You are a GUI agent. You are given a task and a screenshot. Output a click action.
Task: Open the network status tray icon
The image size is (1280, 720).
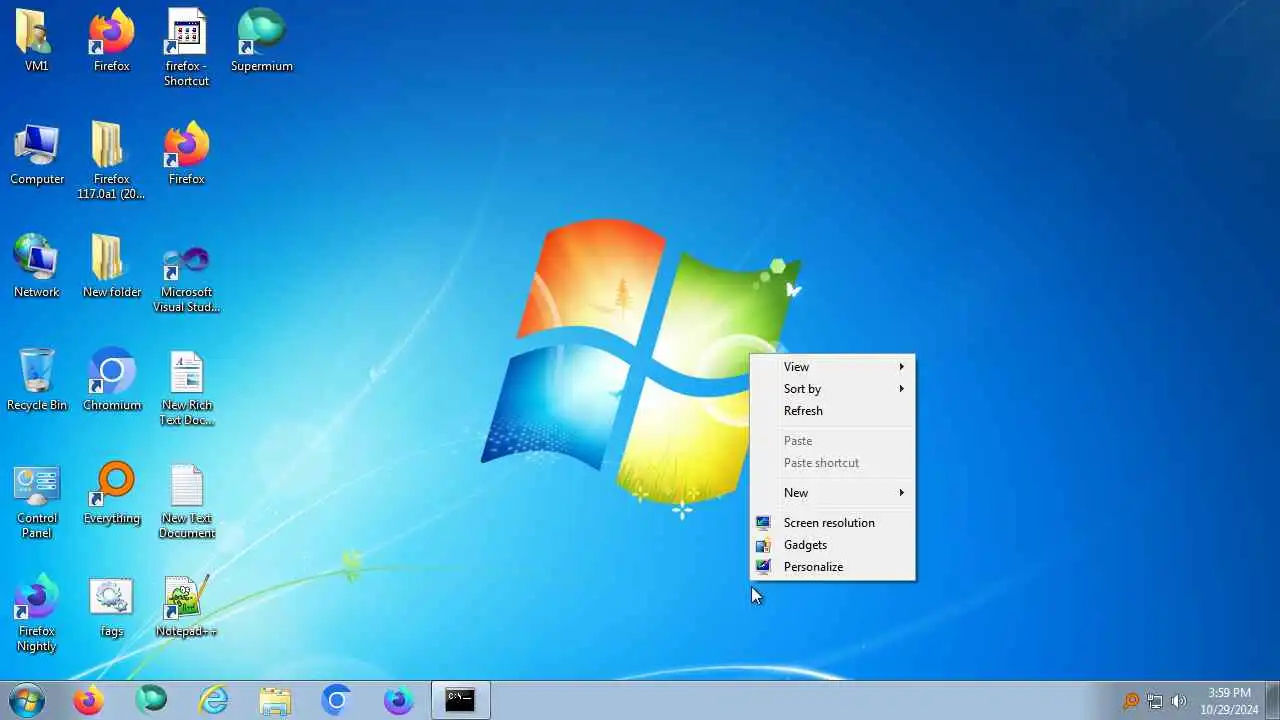1155,701
